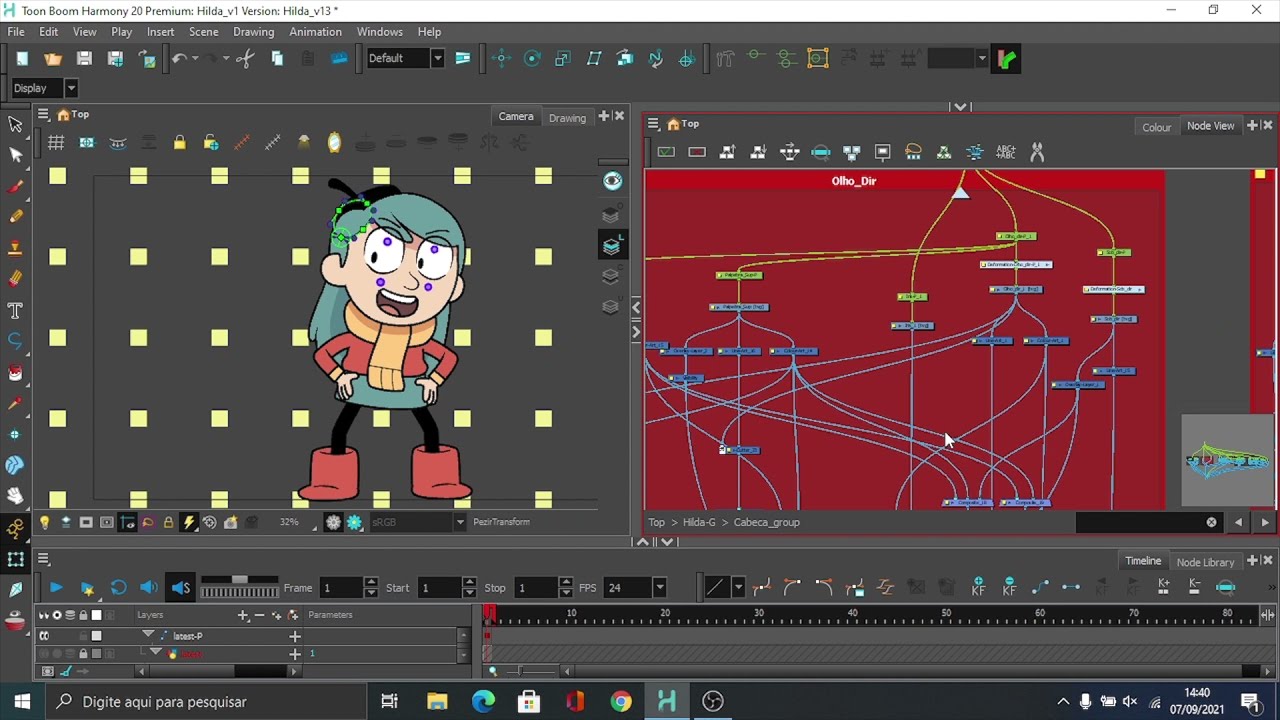Click the Add Layers plus button
The image size is (1280, 720).
243,615
